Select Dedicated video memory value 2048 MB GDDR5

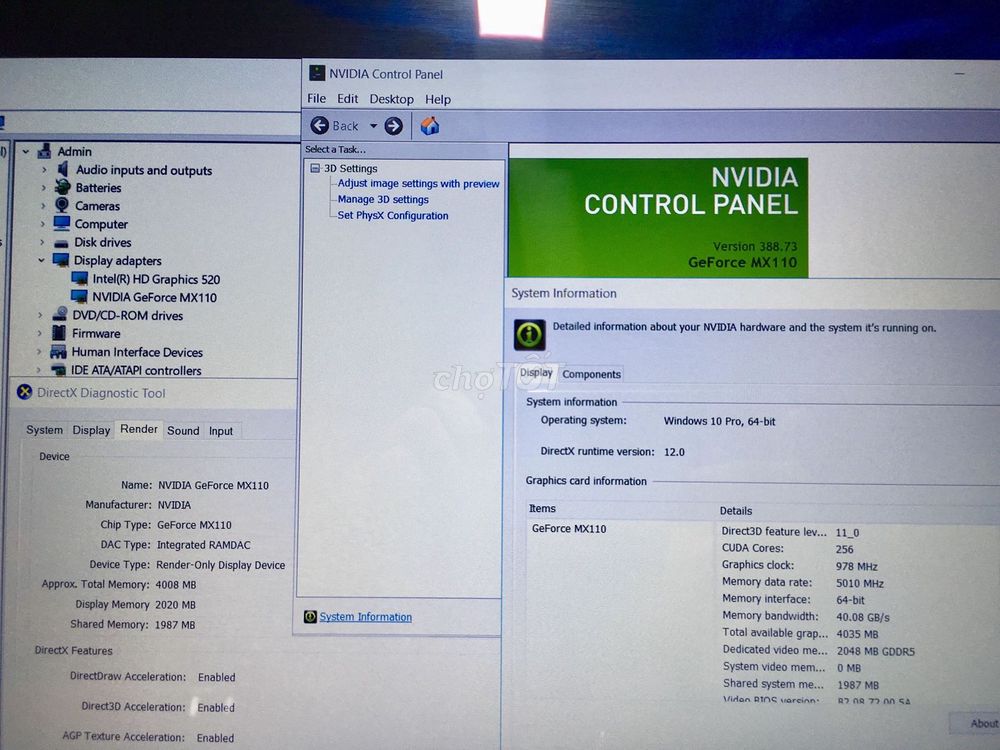coord(876,651)
